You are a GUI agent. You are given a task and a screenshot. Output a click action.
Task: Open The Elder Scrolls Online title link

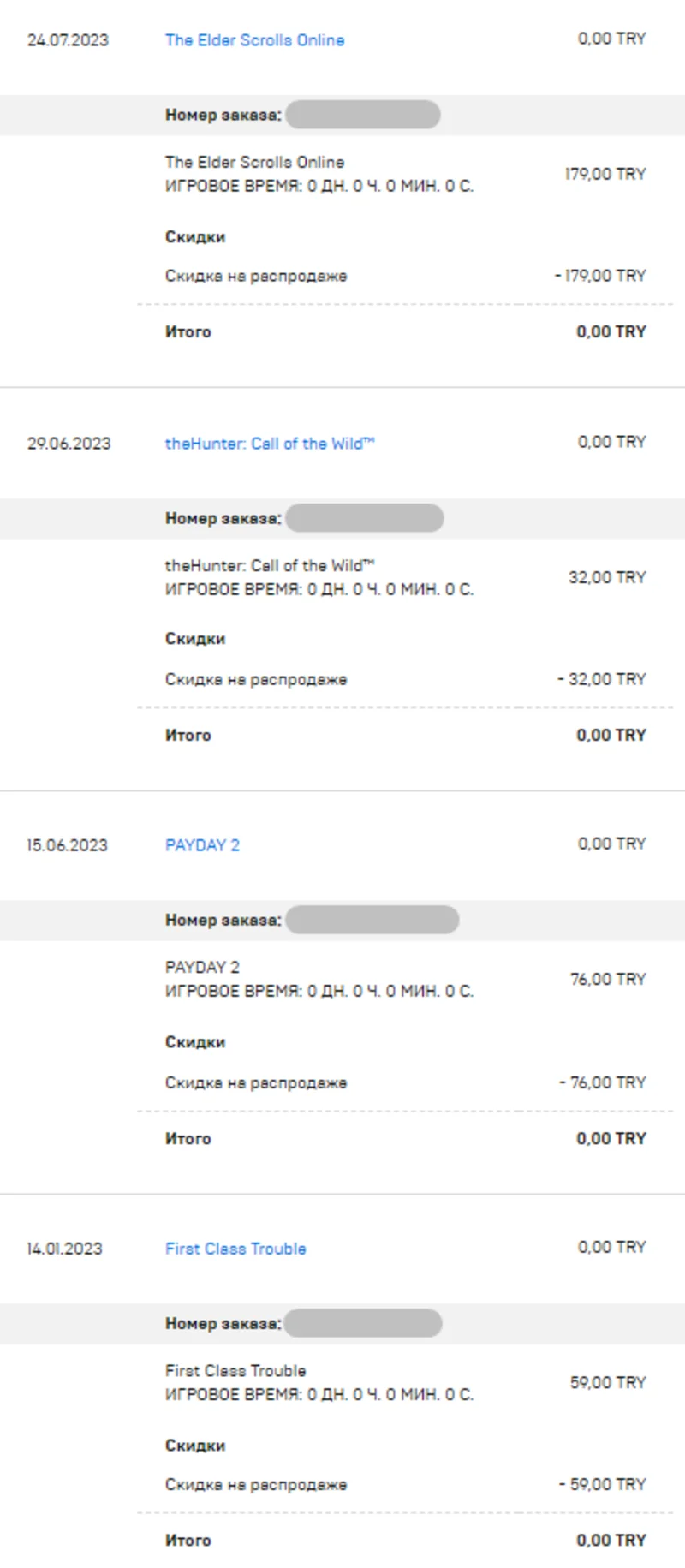coord(254,40)
